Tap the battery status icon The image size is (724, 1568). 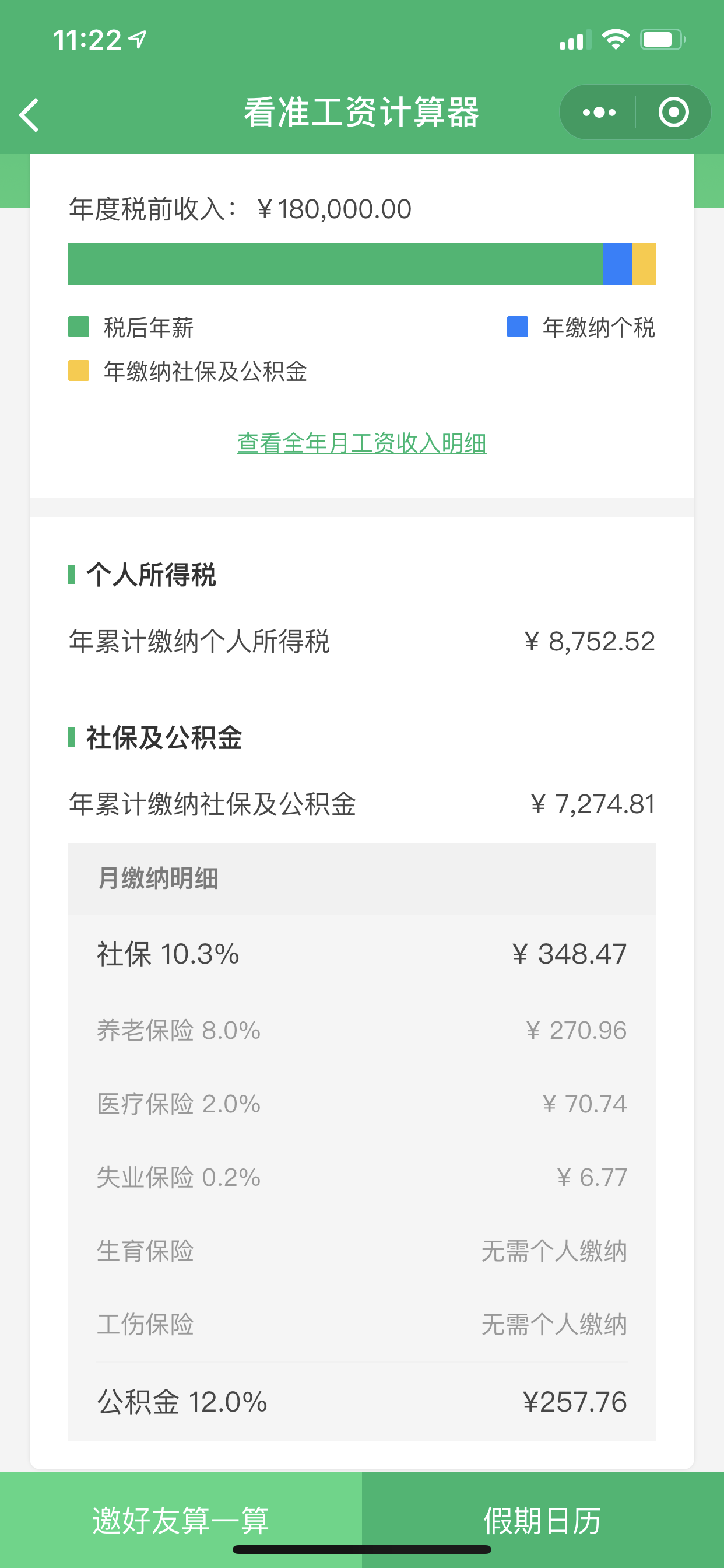[x=663, y=40]
